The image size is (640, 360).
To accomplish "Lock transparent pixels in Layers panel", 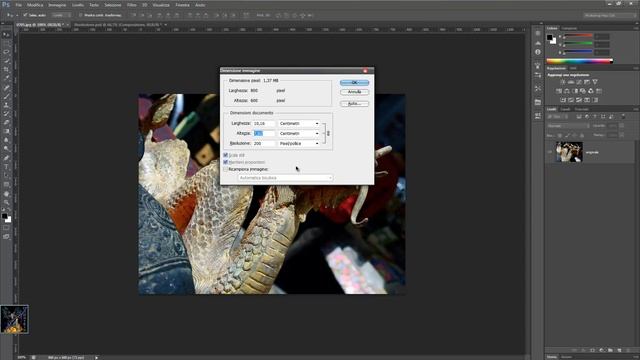I will [x=560, y=135].
